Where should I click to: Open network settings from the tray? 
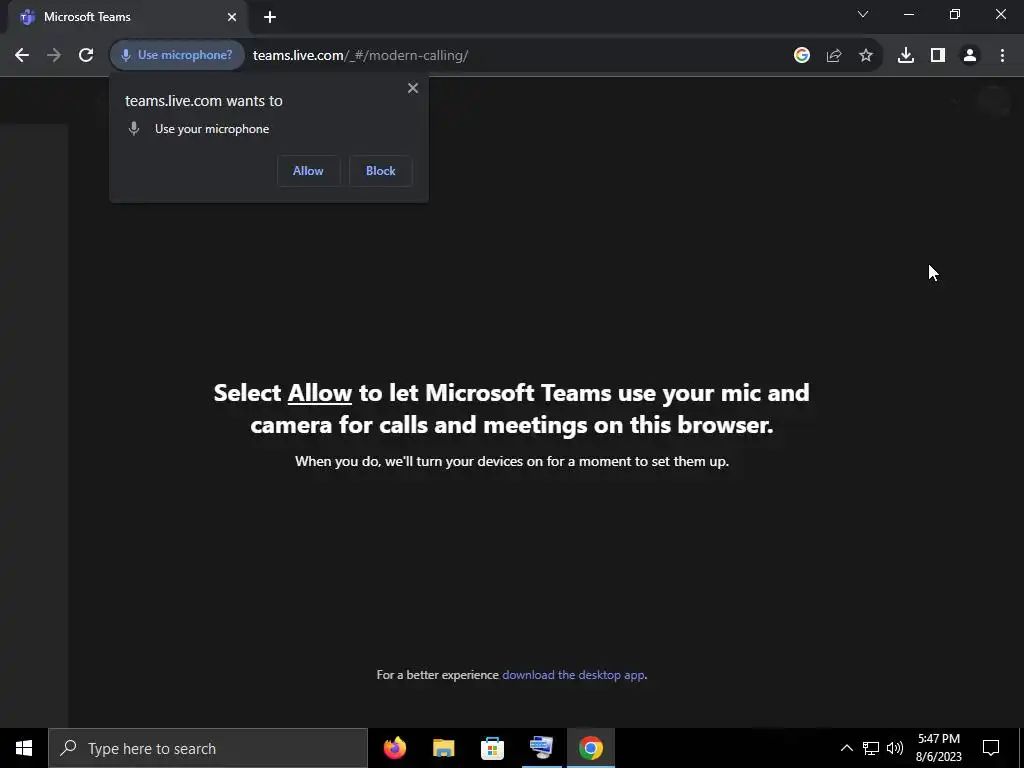pos(871,748)
